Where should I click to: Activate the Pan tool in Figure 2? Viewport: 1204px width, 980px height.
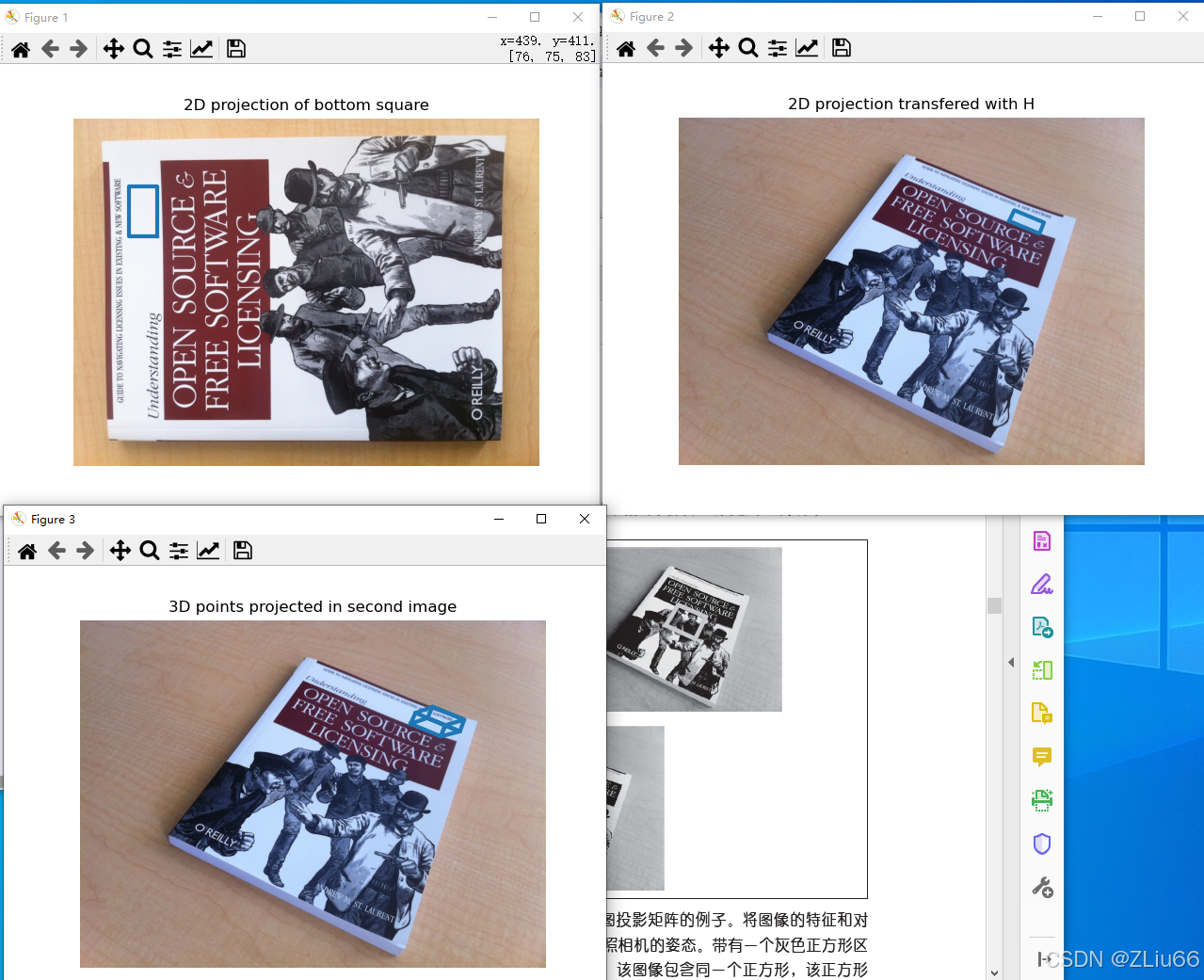coord(719,48)
